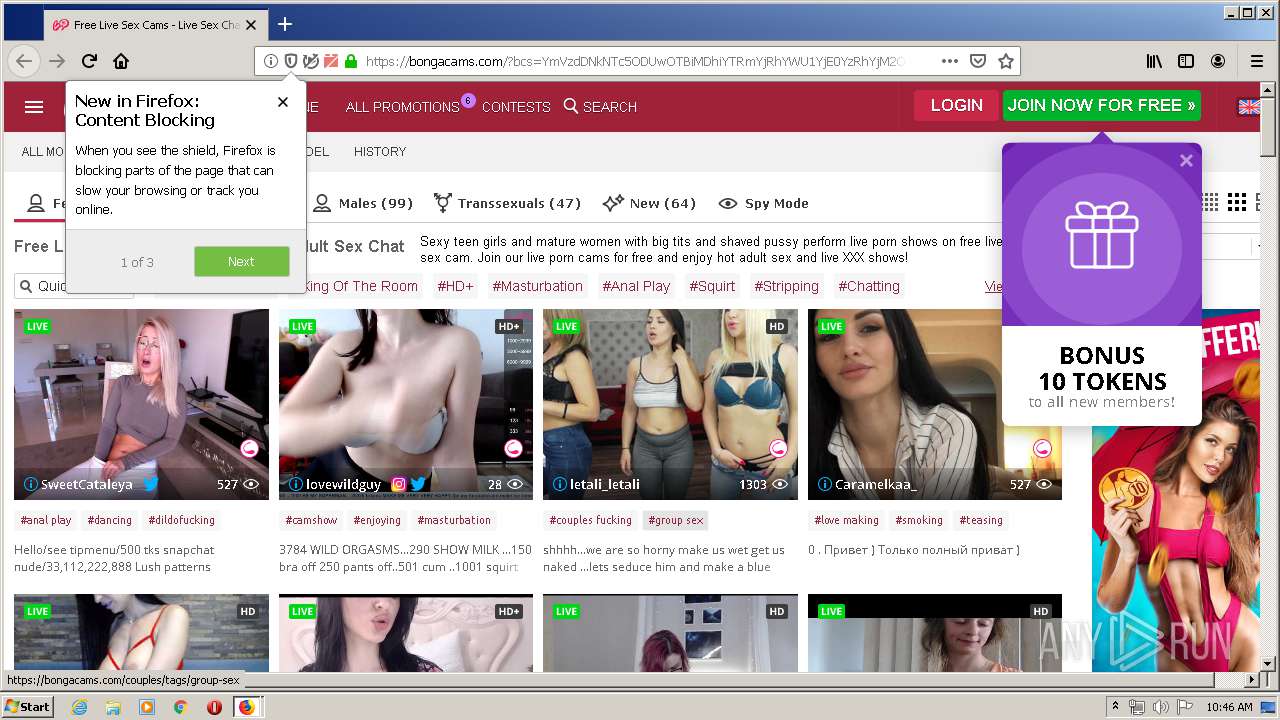
Task: Open a new browser tab with plus button
Action: pos(285,24)
